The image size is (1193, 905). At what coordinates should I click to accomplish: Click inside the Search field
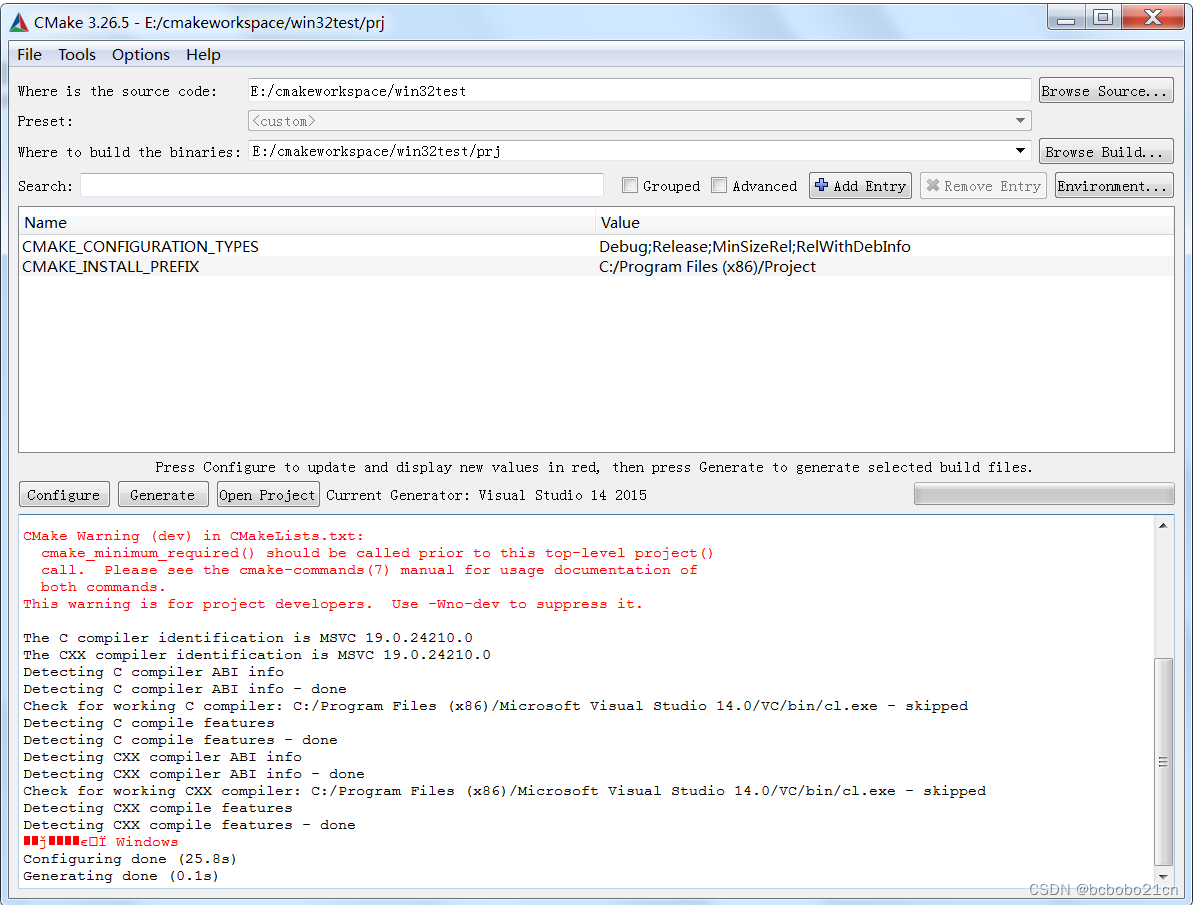click(340, 185)
